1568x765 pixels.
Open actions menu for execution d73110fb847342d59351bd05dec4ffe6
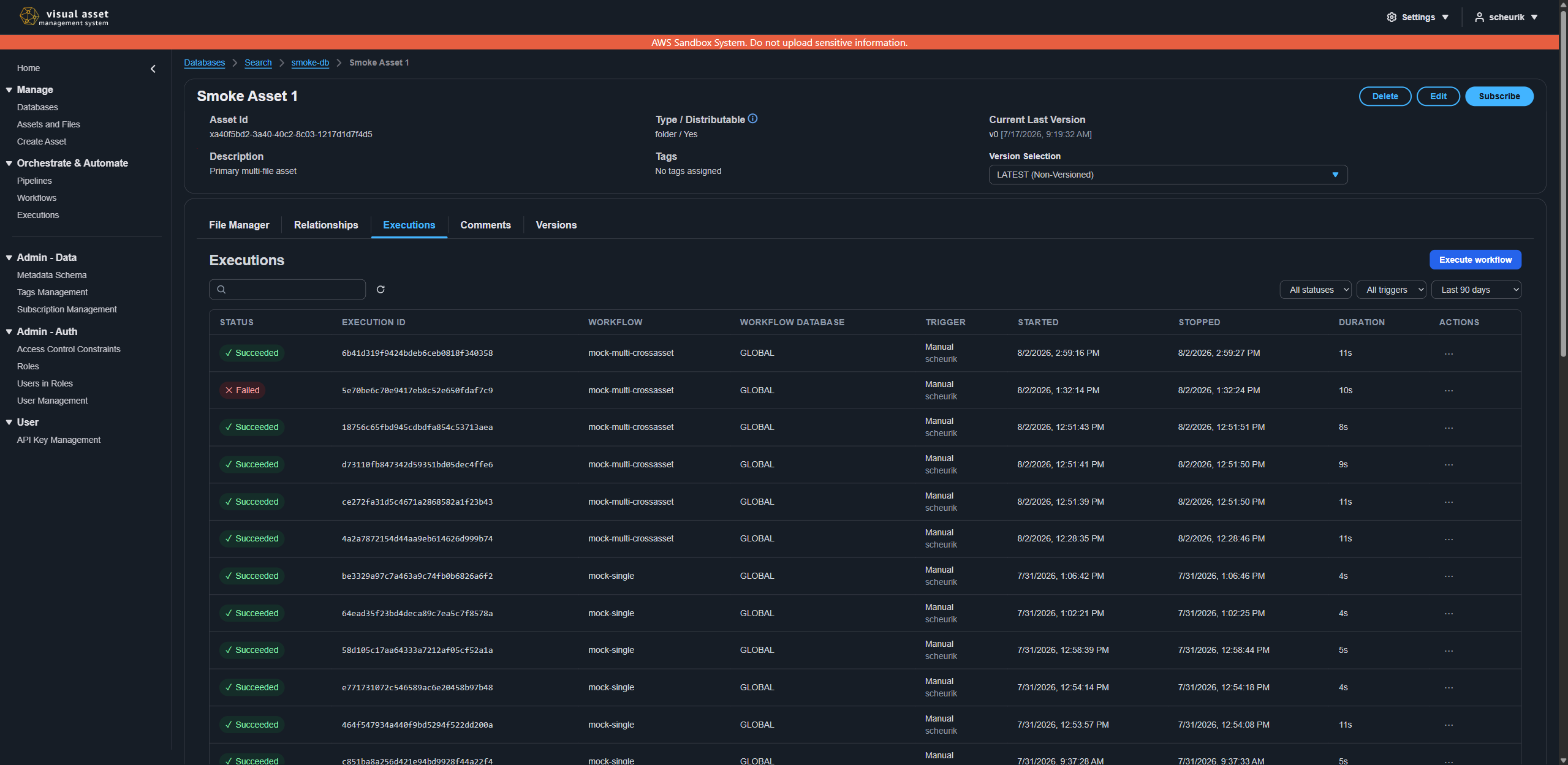pos(1449,465)
